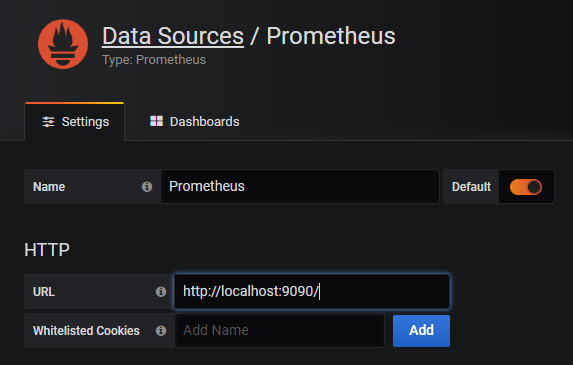Image resolution: width=573 pixels, height=365 pixels.
Task: Toggle the Default data source switch
Action: (525, 187)
